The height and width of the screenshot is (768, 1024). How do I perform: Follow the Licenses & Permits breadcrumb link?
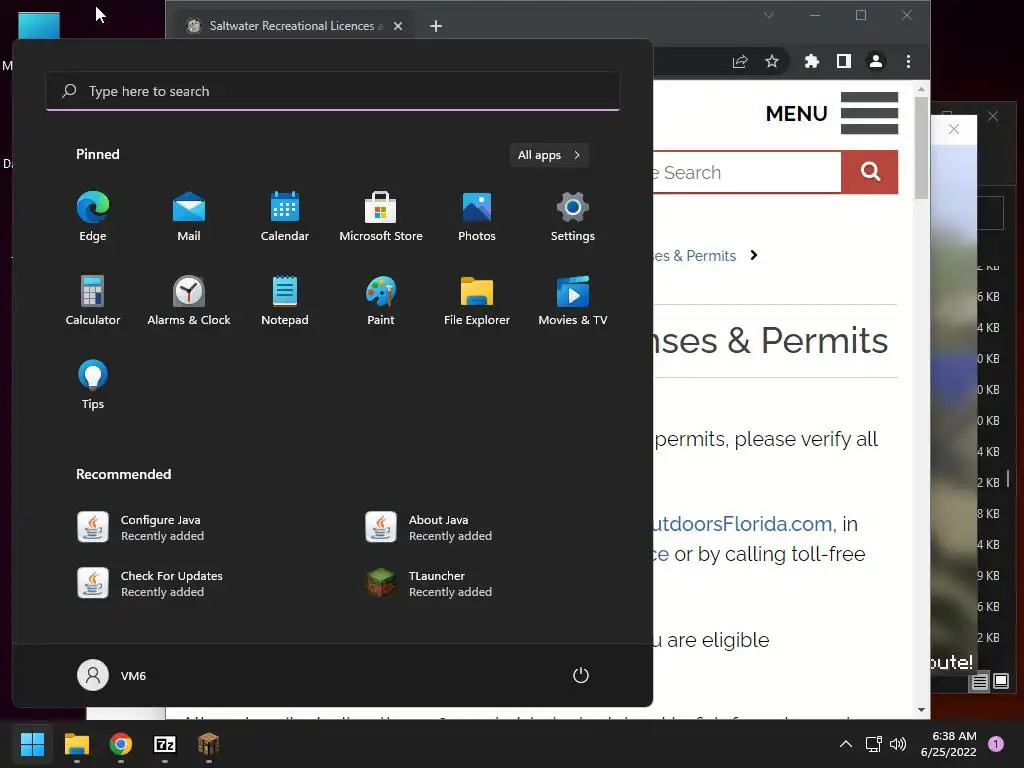[x=695, y=255]
